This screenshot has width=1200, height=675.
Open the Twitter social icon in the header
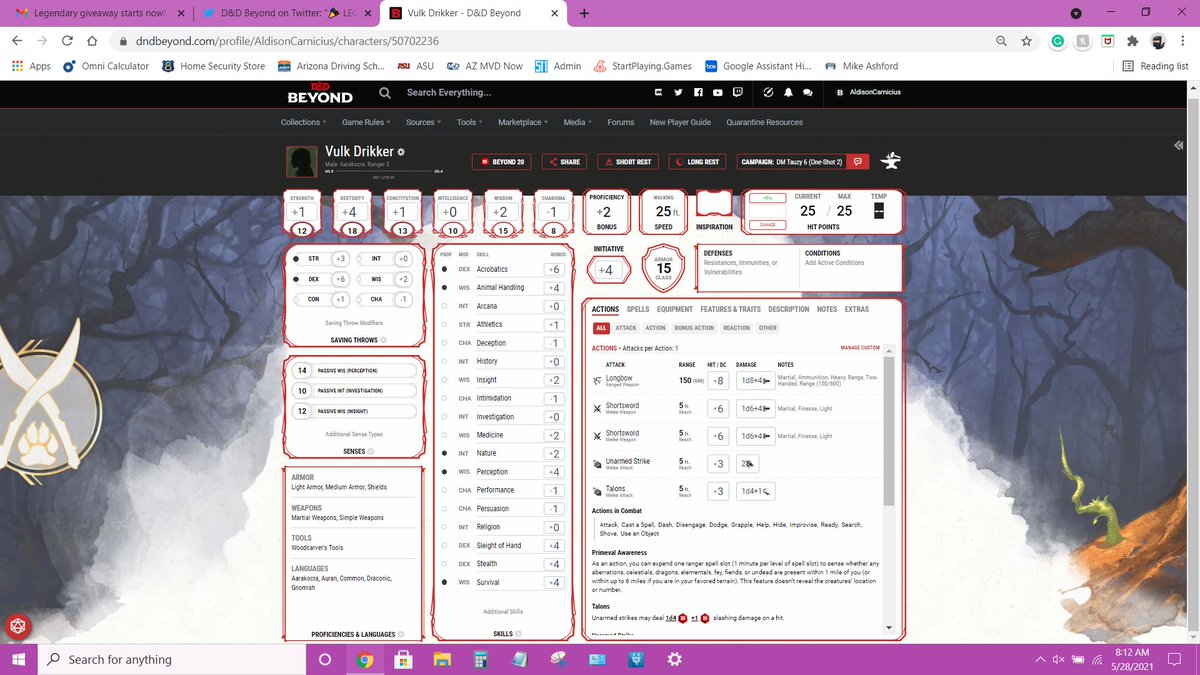678,92
